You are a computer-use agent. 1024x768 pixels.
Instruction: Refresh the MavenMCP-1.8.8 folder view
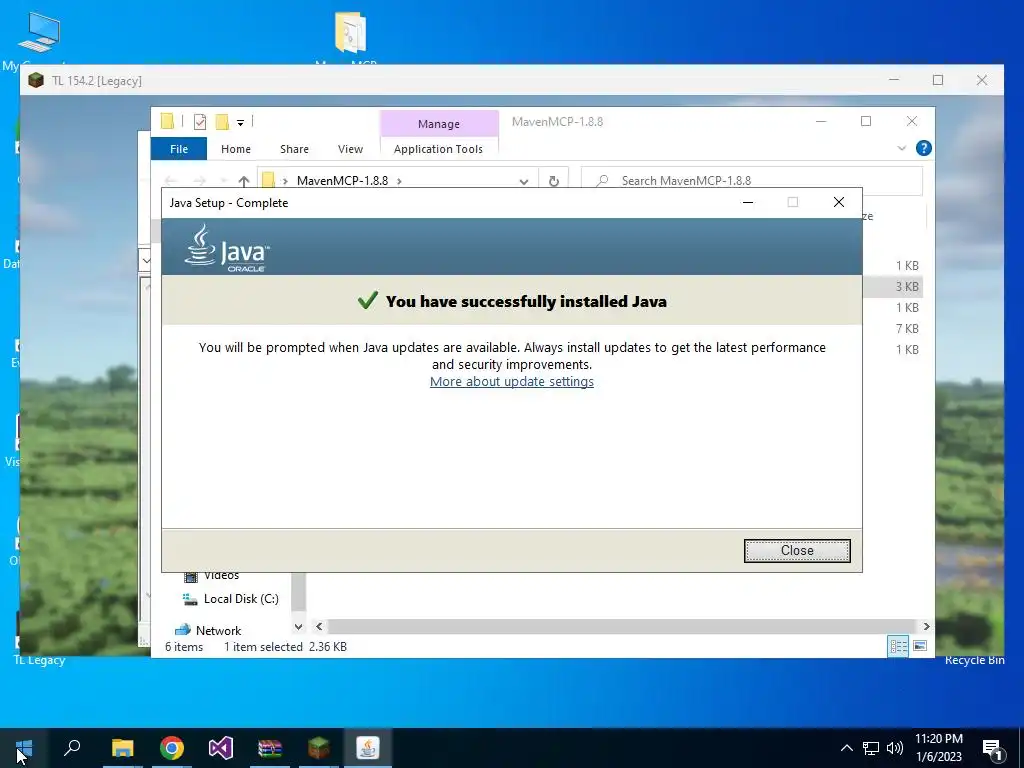pyautogui.click(x=554, y=181)
